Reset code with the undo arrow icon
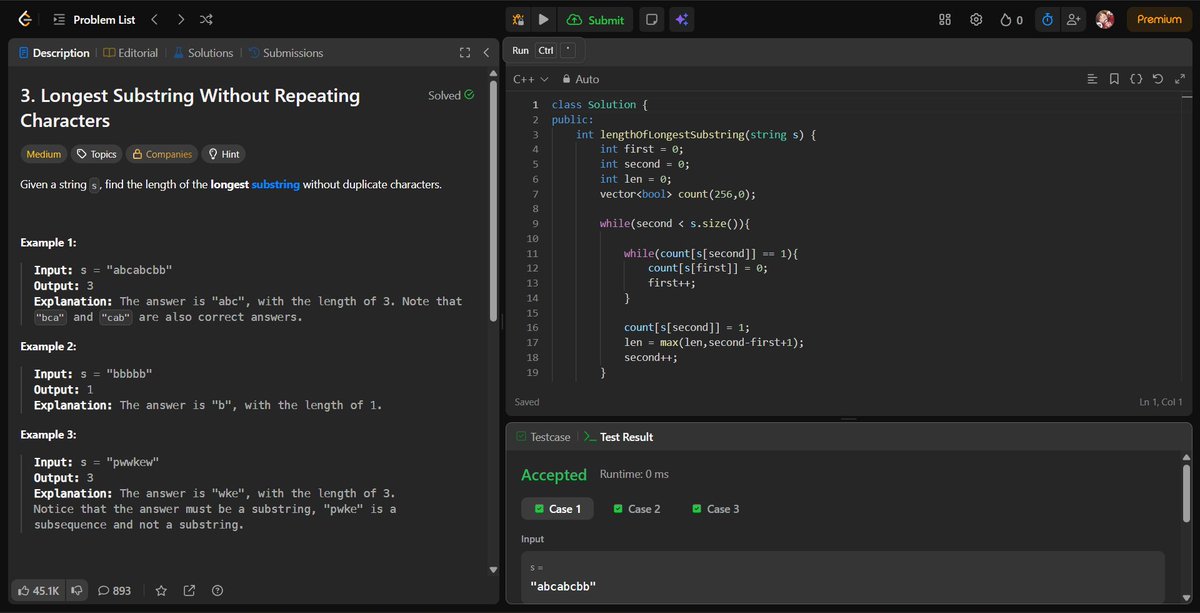 (1157, 79)
